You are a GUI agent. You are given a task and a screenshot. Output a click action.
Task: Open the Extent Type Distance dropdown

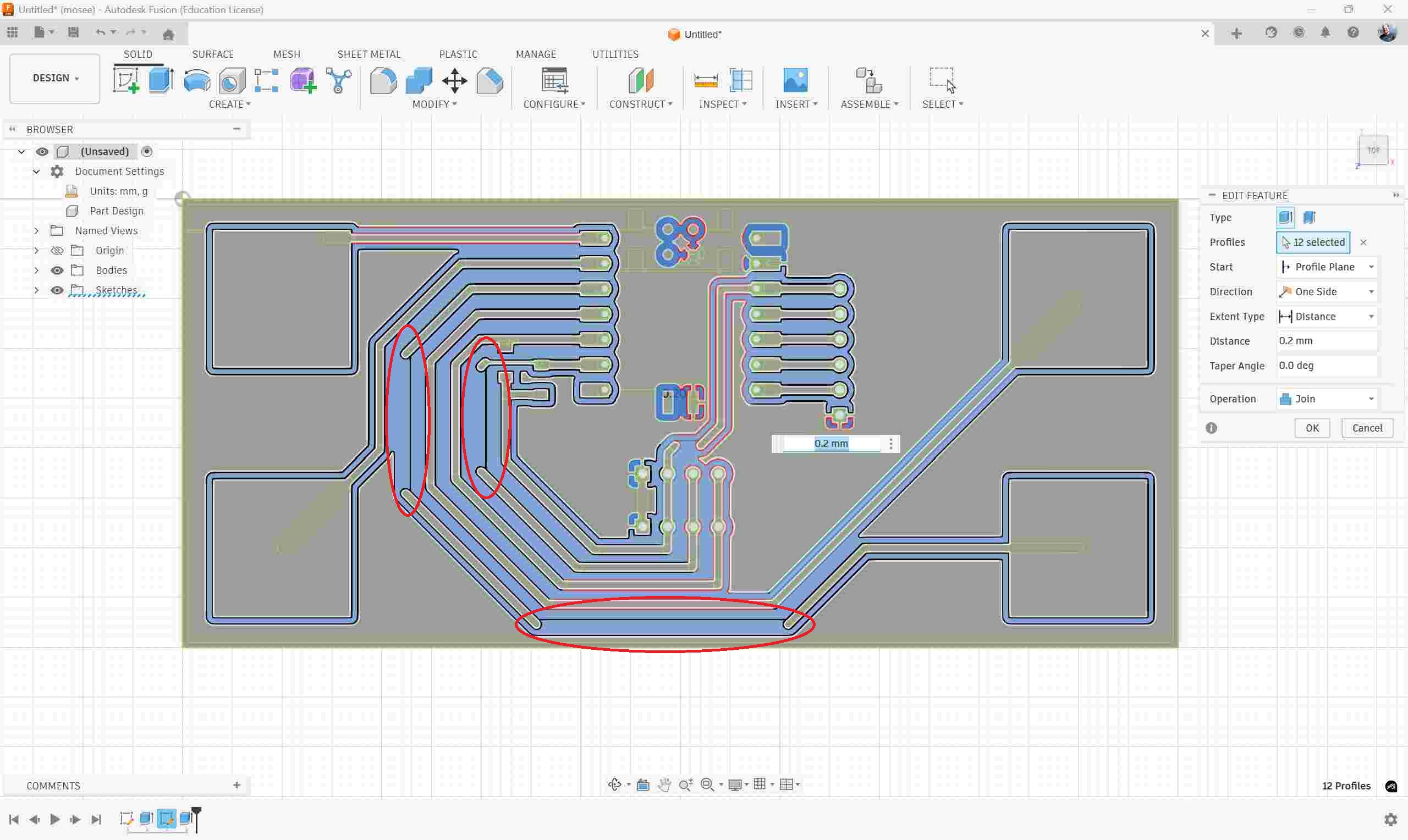tap(1327, 317)
